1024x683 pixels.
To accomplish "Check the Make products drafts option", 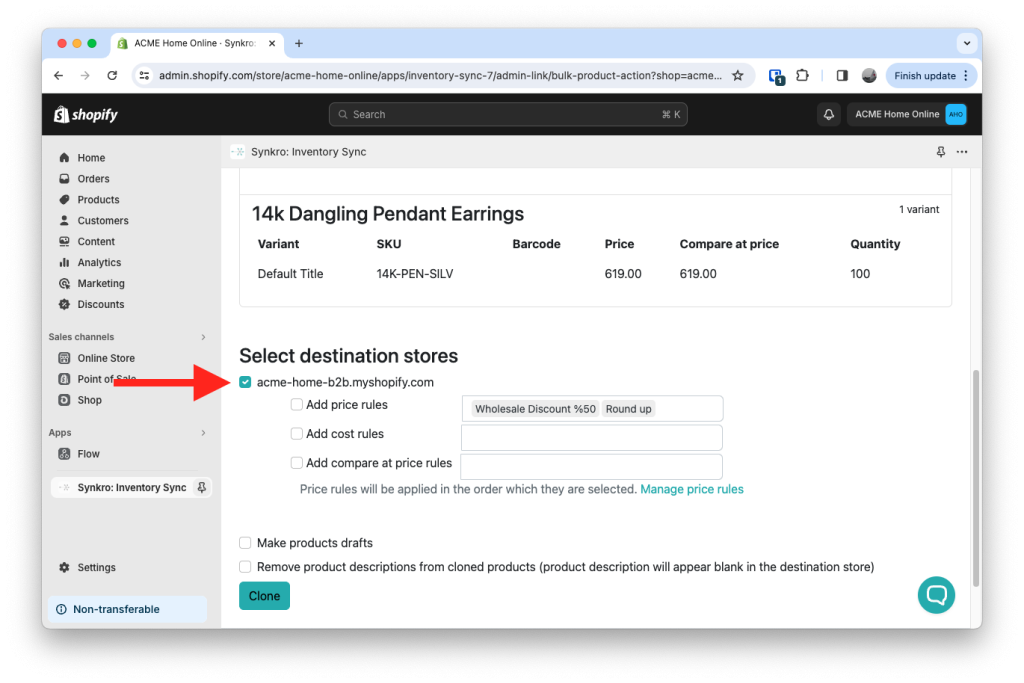I will pyautogui.click(x=245, y=542).
